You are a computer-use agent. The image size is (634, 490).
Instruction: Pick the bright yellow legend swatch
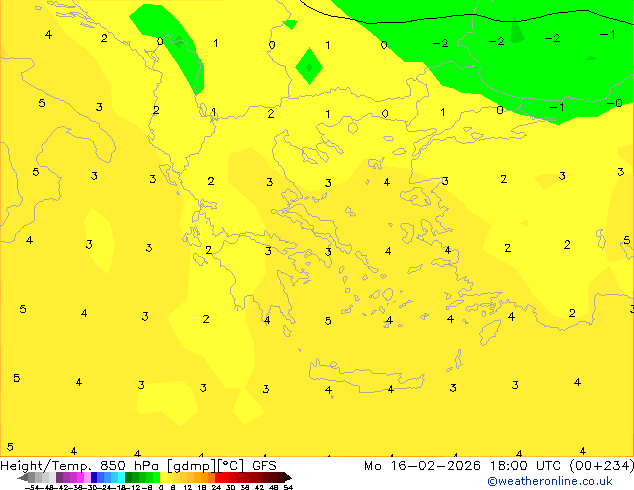click(163, 477)
